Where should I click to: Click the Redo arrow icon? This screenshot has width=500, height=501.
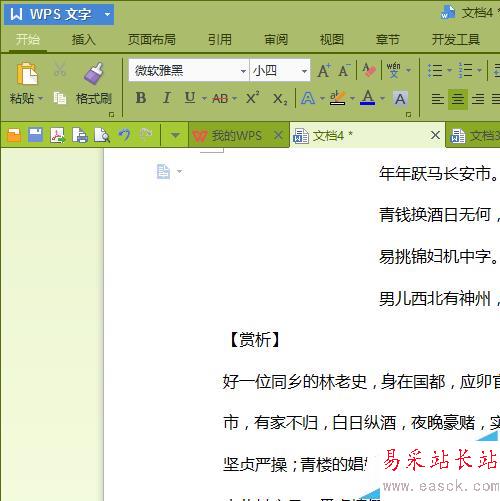coord(146,134)
